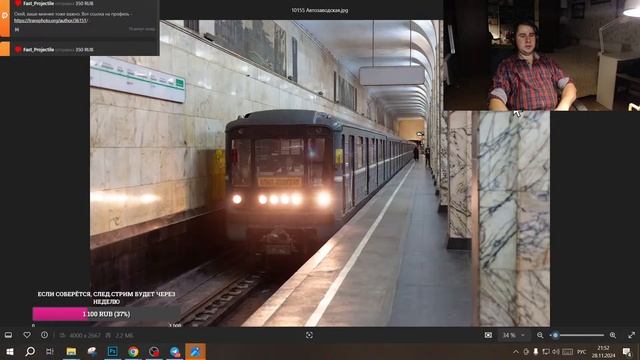Switch to Photoshop on the taskbar
Image resolution: width=640 pixels, height=360 pixels.
[113, 351]
